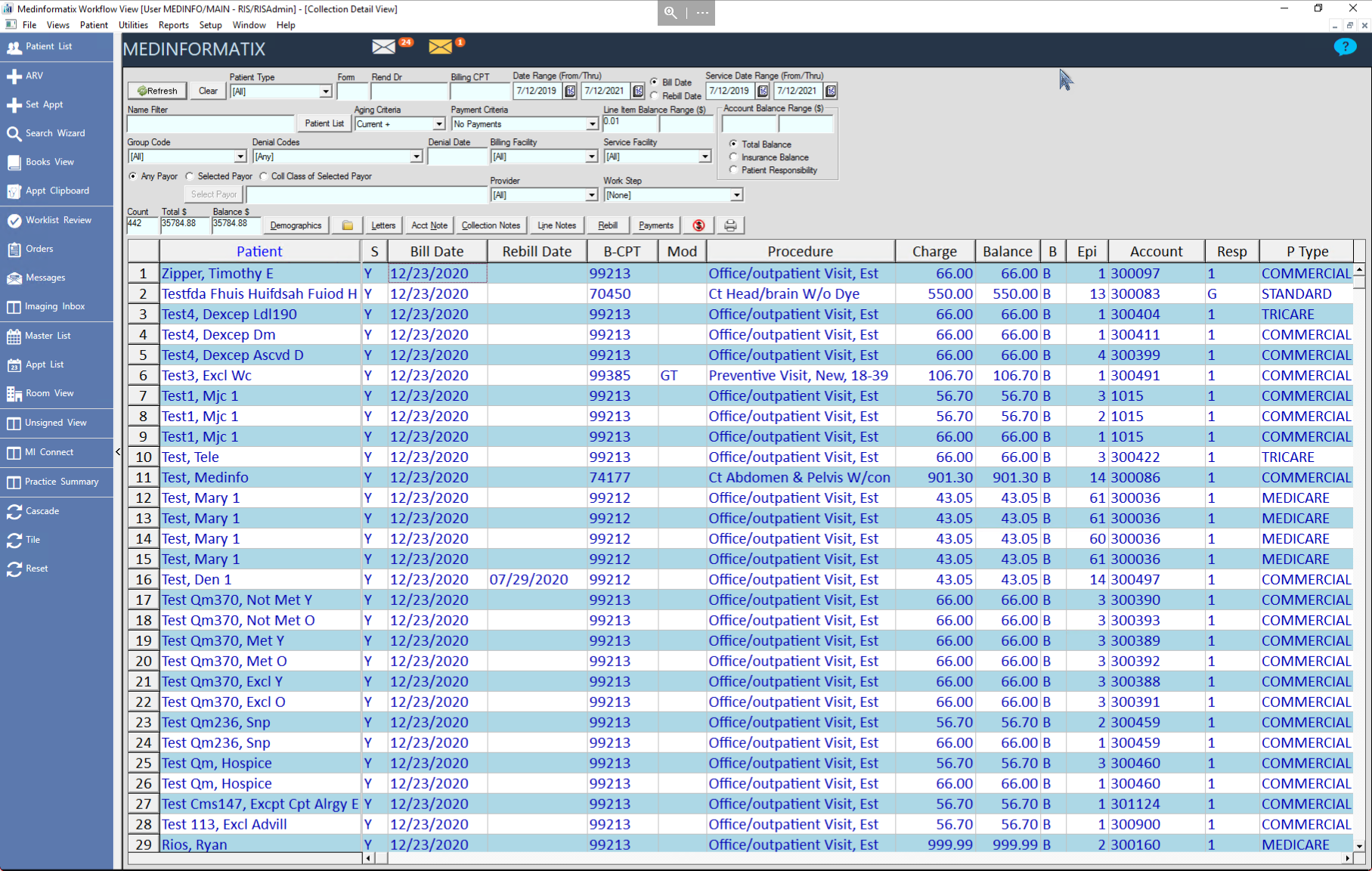
Task: Open the Reports menu
Action: pyautogui.click(x=173, y=25)
